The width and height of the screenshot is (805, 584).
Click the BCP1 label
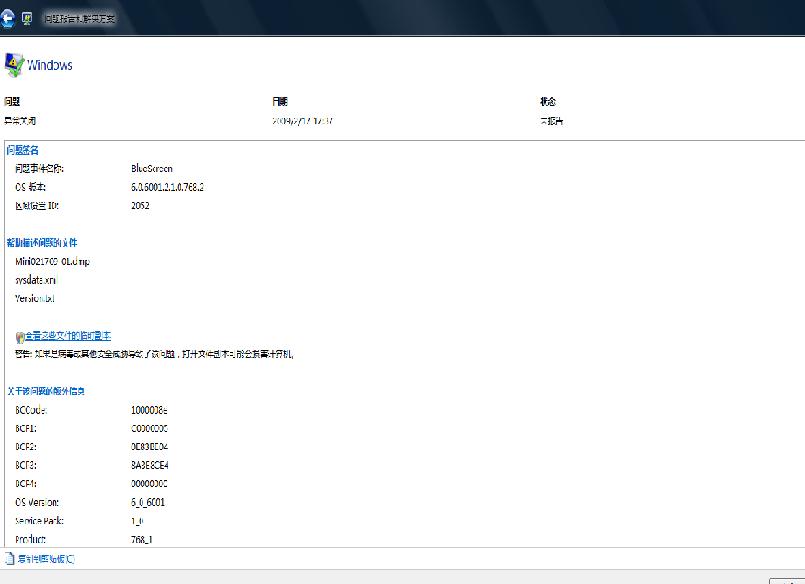(x=26, y=429)
